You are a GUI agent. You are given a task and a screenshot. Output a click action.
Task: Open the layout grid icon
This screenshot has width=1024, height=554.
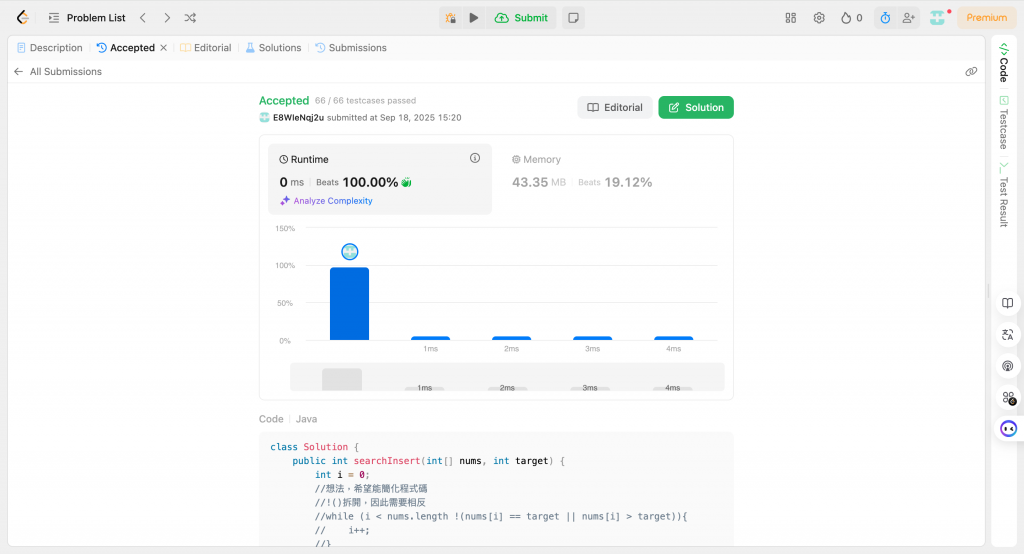click(x=790, y=18)
